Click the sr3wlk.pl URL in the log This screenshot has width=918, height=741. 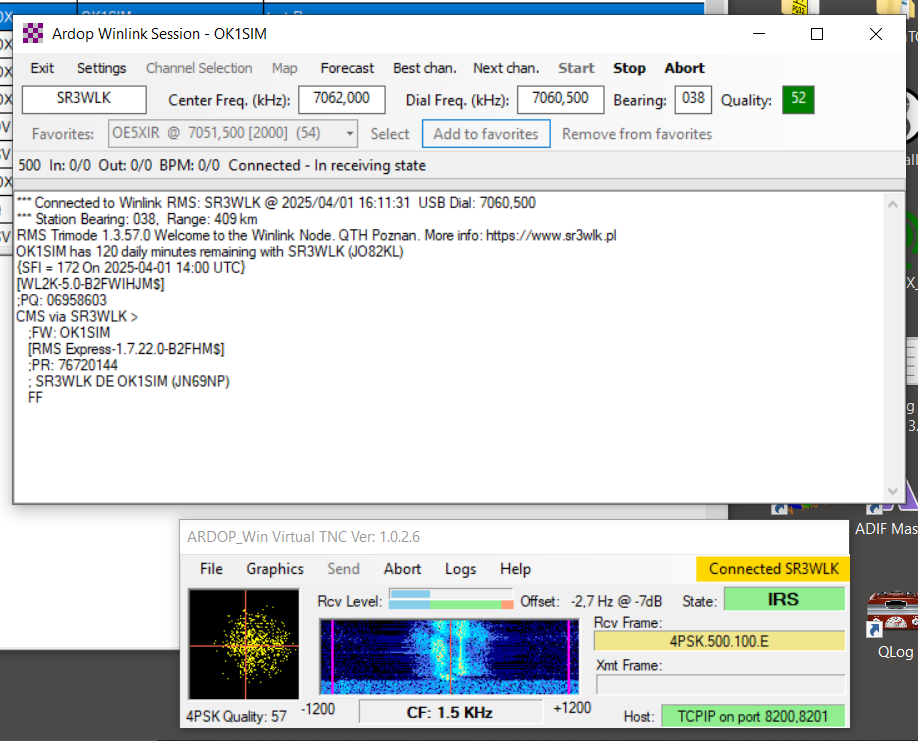click(x=551, y=235)
